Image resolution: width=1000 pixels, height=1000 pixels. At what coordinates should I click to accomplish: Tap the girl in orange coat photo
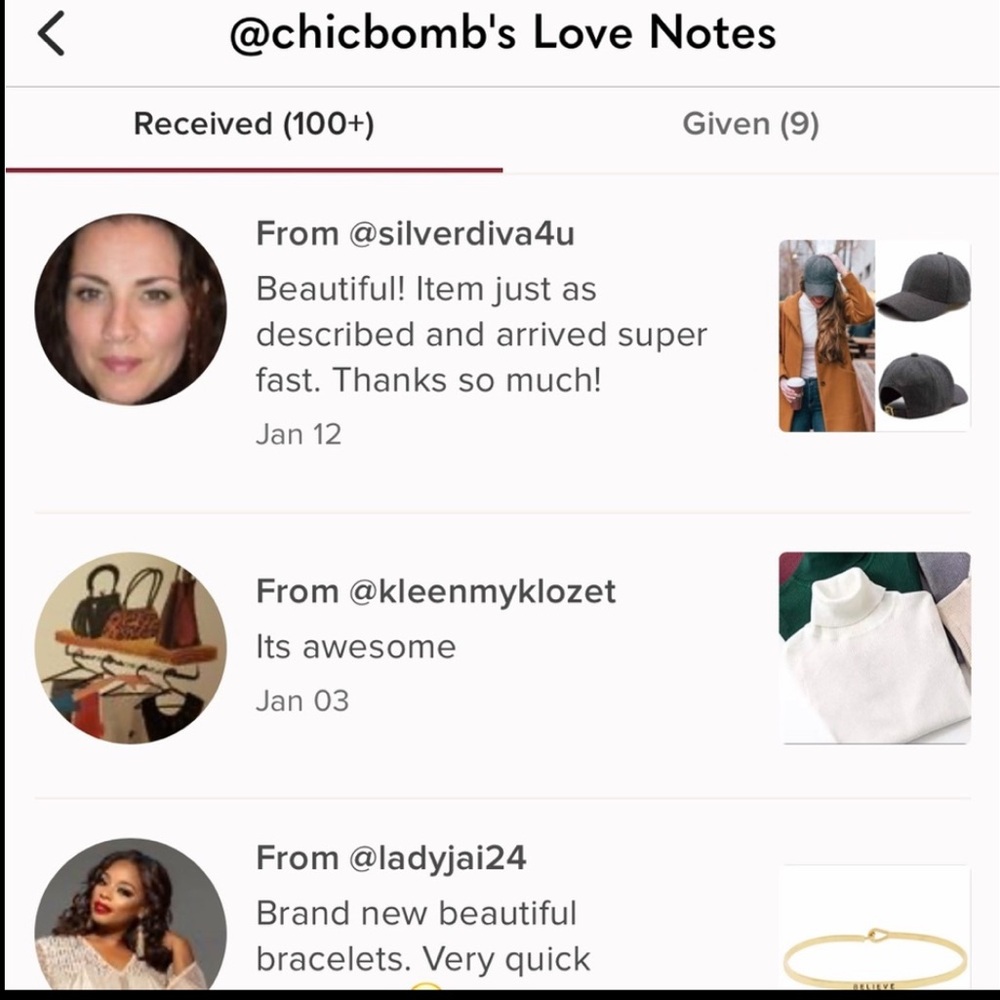827,335
